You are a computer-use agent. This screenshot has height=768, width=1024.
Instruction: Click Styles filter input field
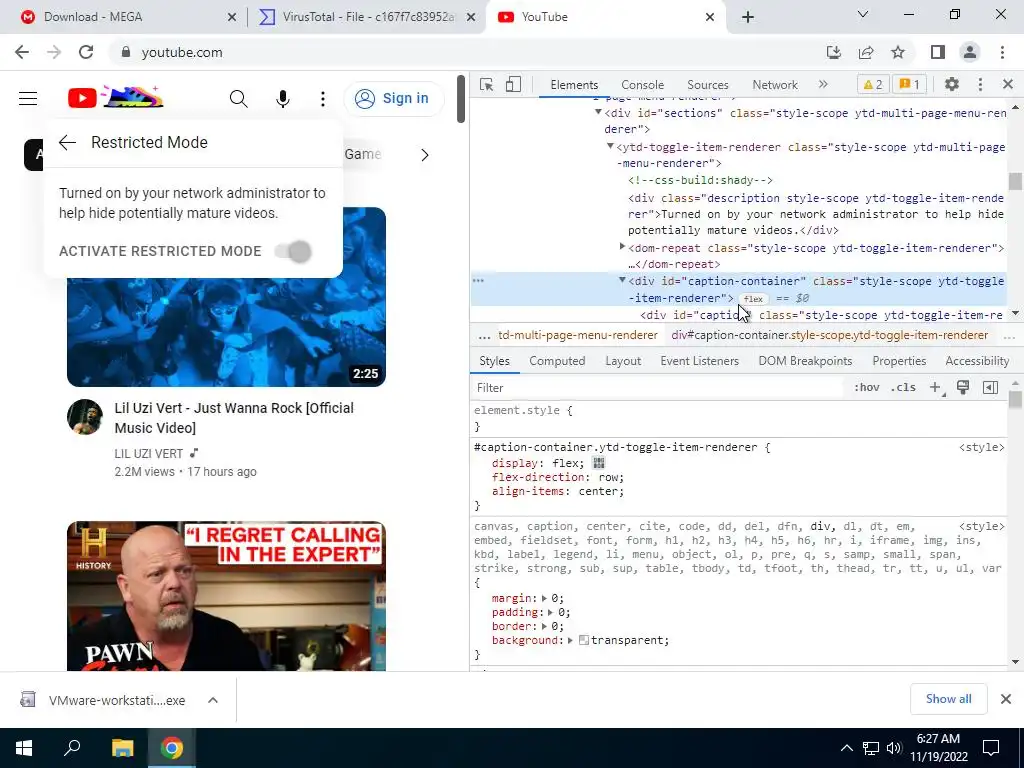(660, 388)
